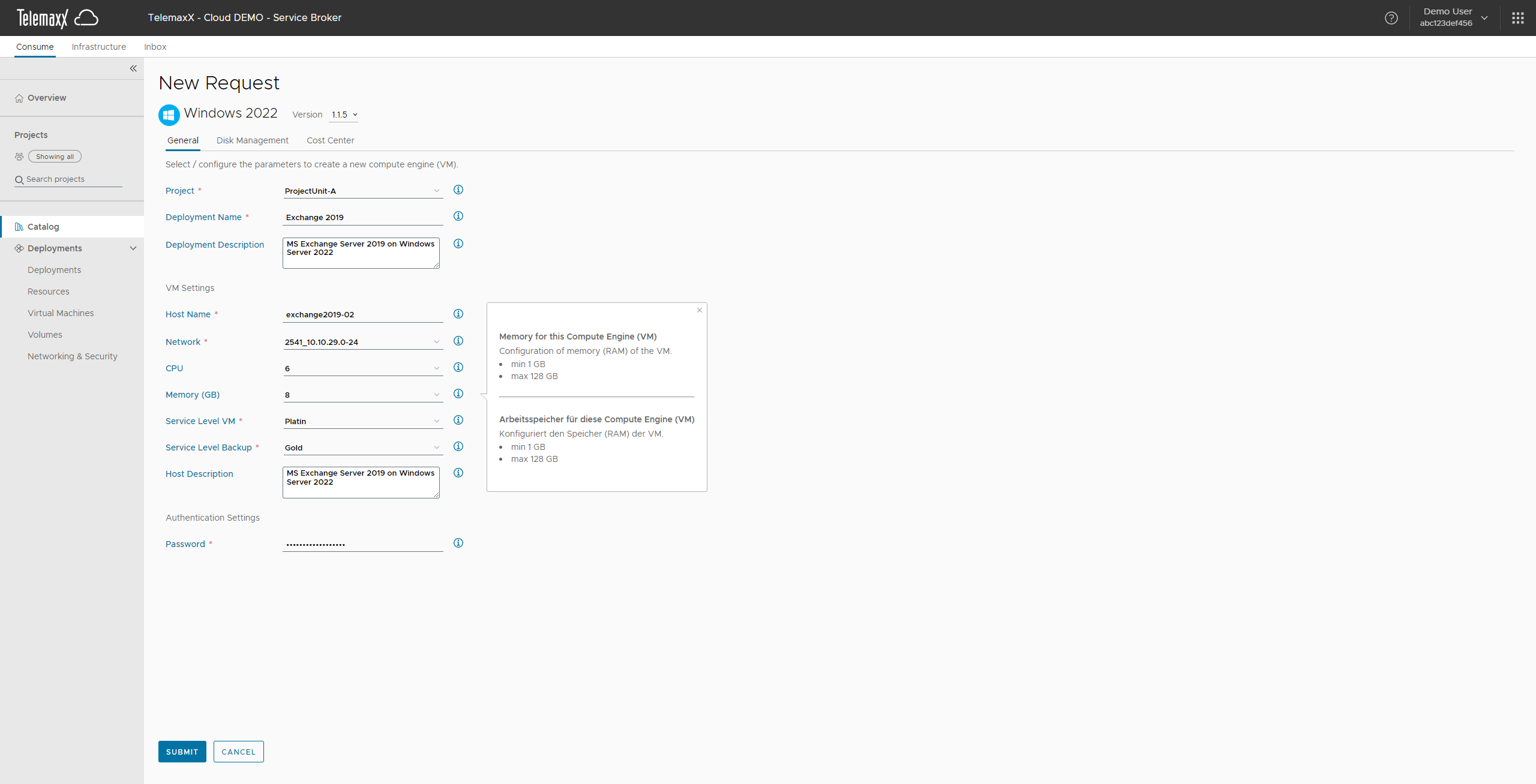Screen dimensions: 1536x784
Task: Click the Deployment Name input field
Action: 361,216
